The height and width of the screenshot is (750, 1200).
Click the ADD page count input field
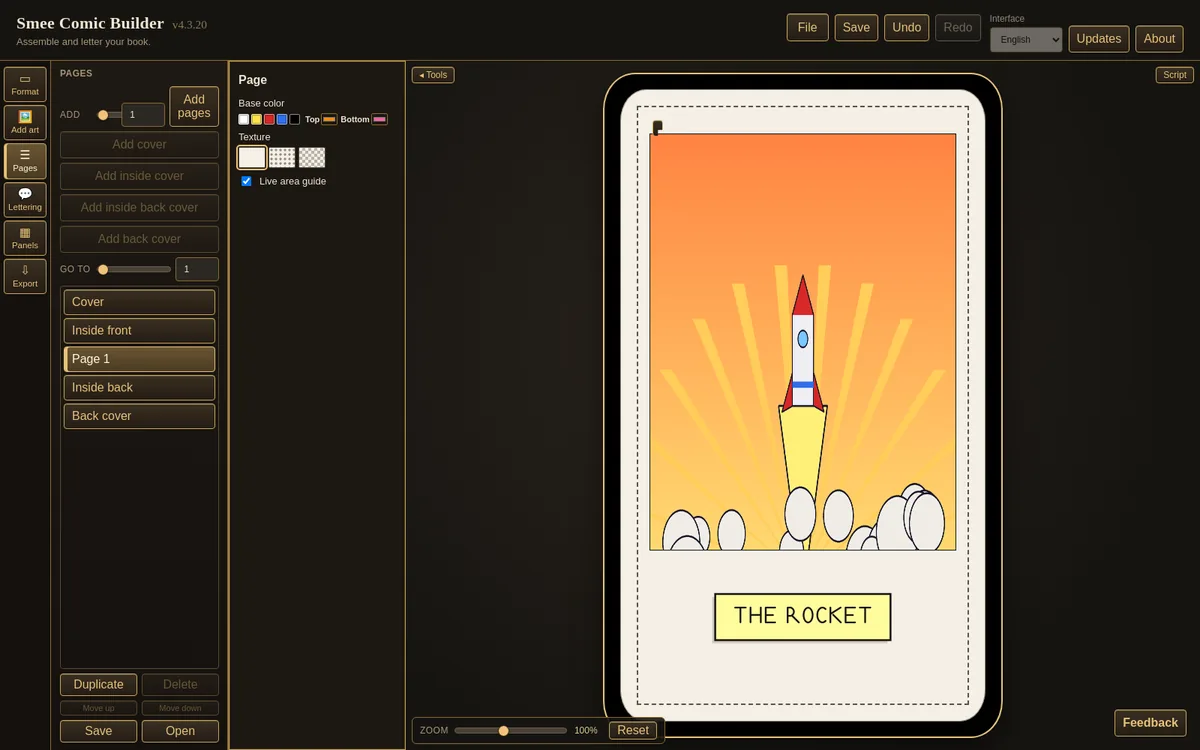(x=143, y=115)
